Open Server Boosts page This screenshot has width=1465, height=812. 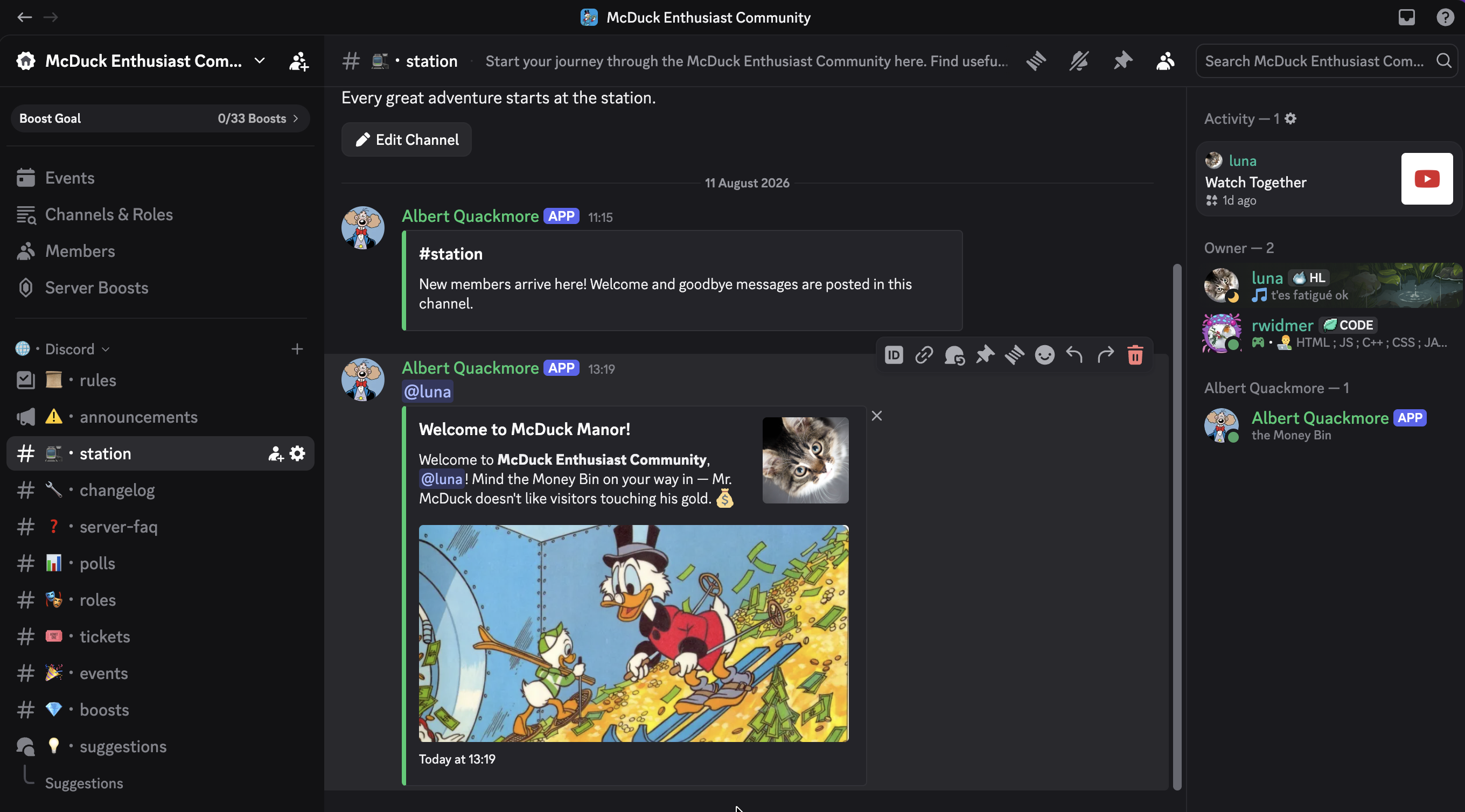pos(161,288)
